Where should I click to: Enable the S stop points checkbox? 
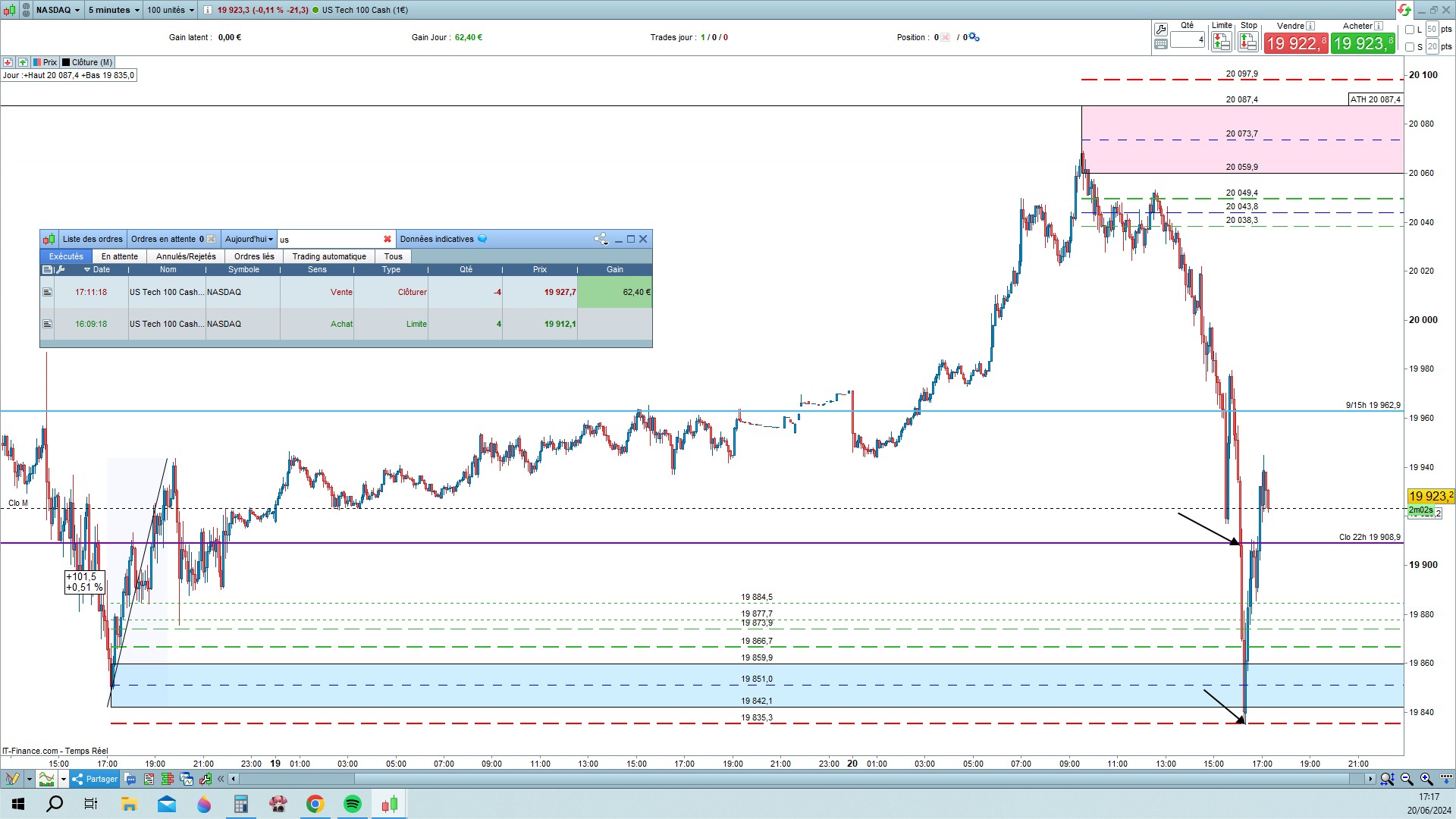coord(1410,47)
